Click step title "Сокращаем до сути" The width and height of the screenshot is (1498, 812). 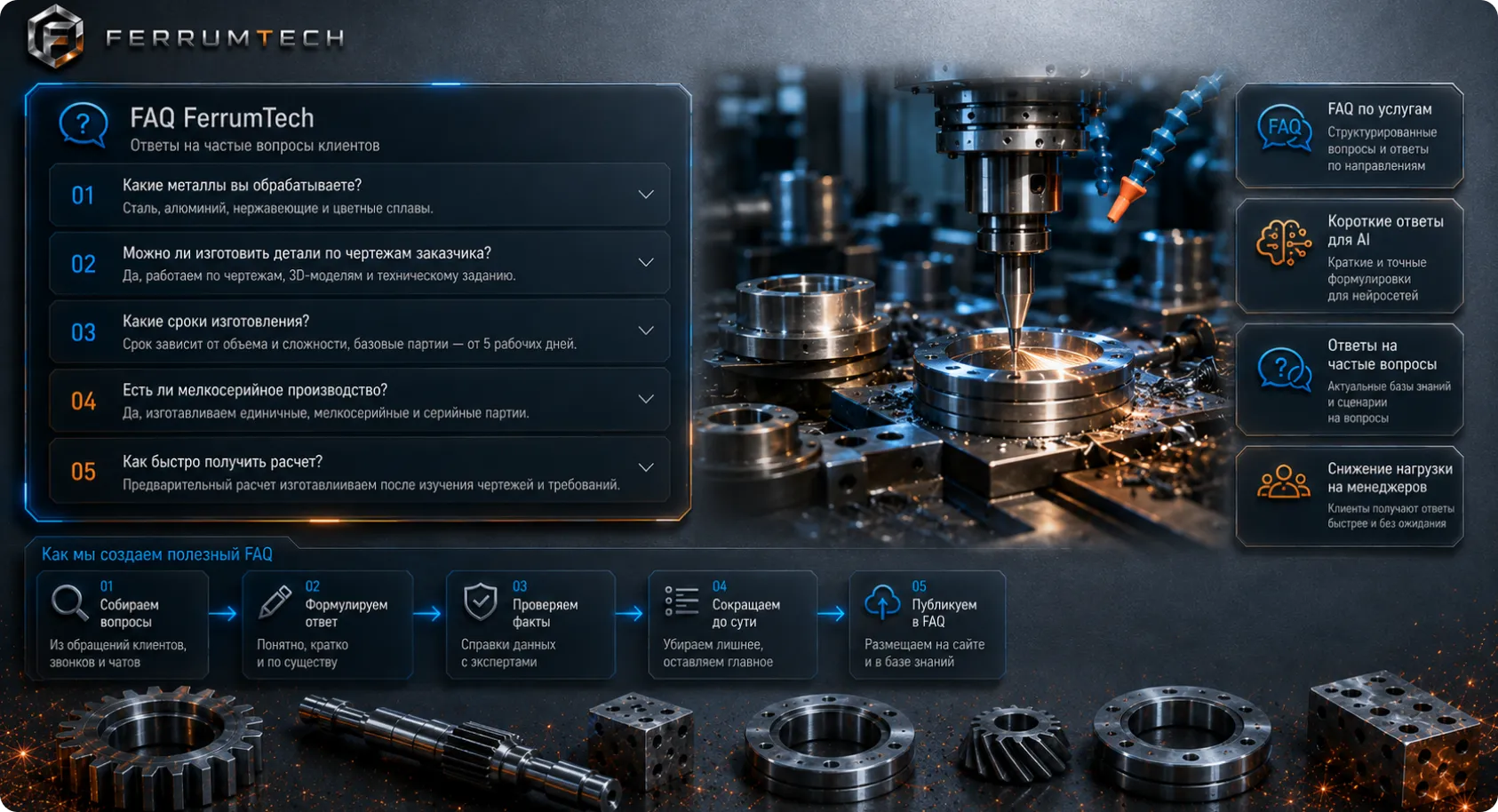tap(745, 613)
